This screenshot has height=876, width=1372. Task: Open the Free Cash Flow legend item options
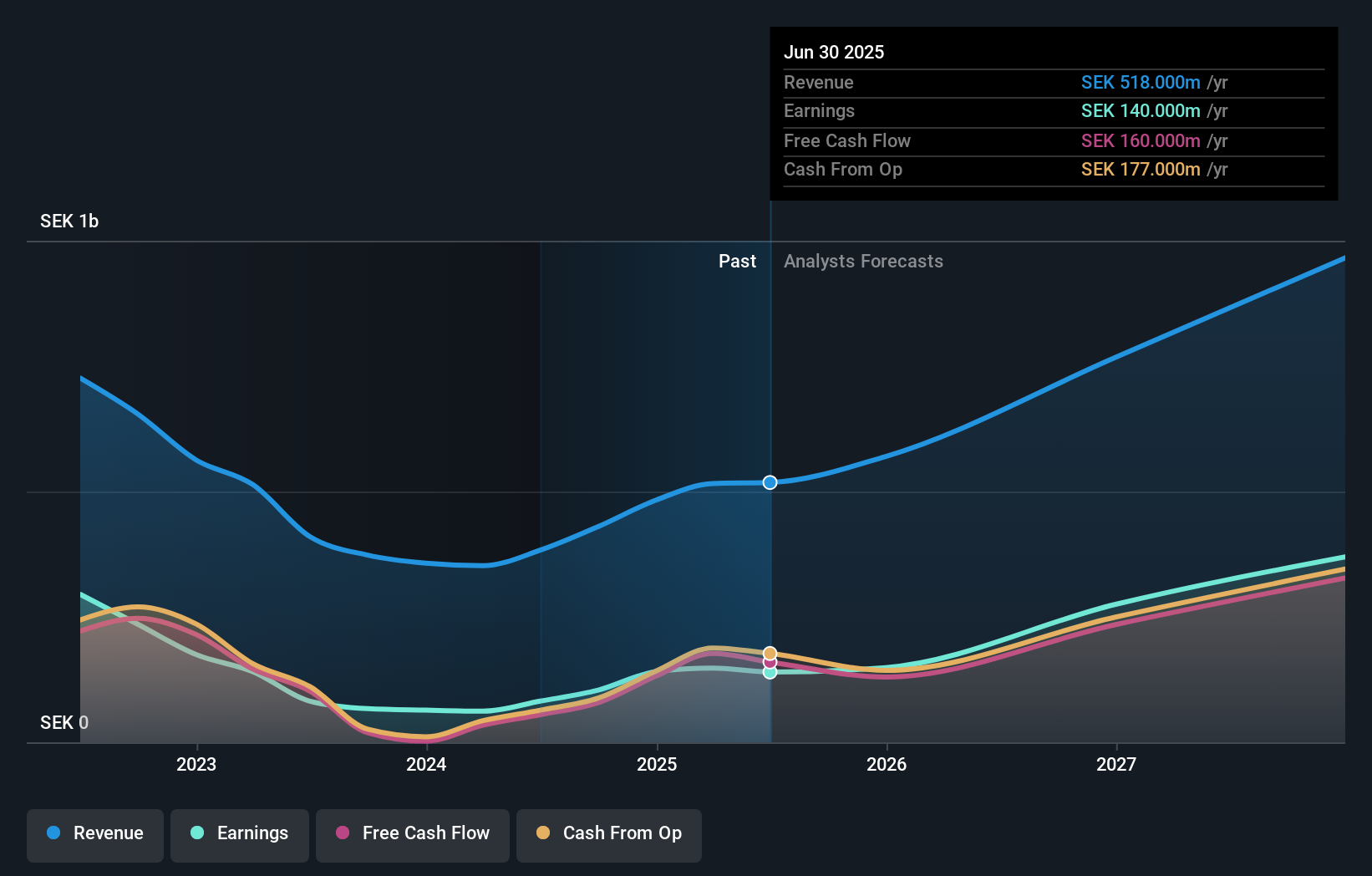click(x=413, y=833)
